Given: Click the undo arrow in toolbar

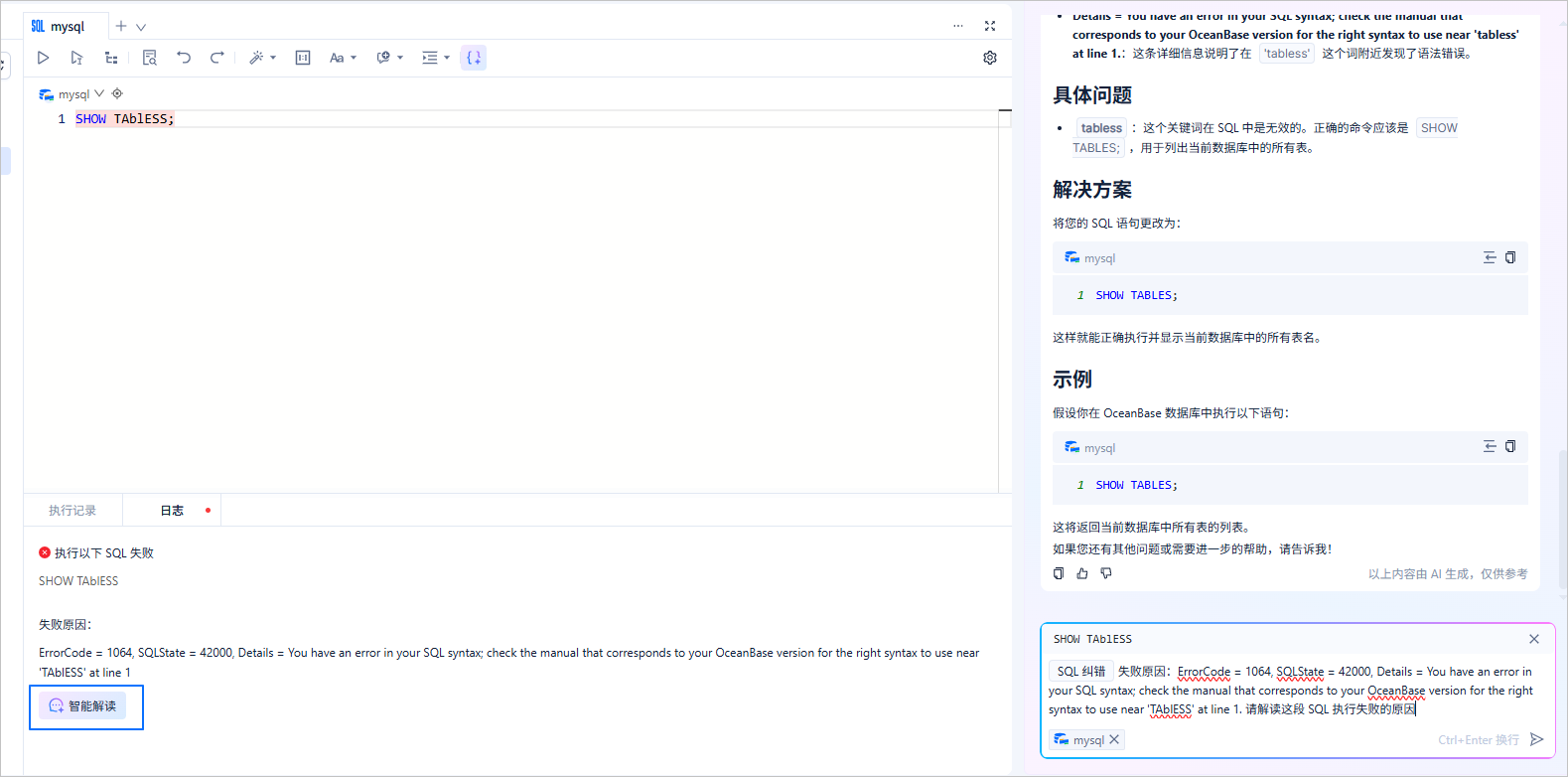Looking at the screenshot, I should point(184,58).
